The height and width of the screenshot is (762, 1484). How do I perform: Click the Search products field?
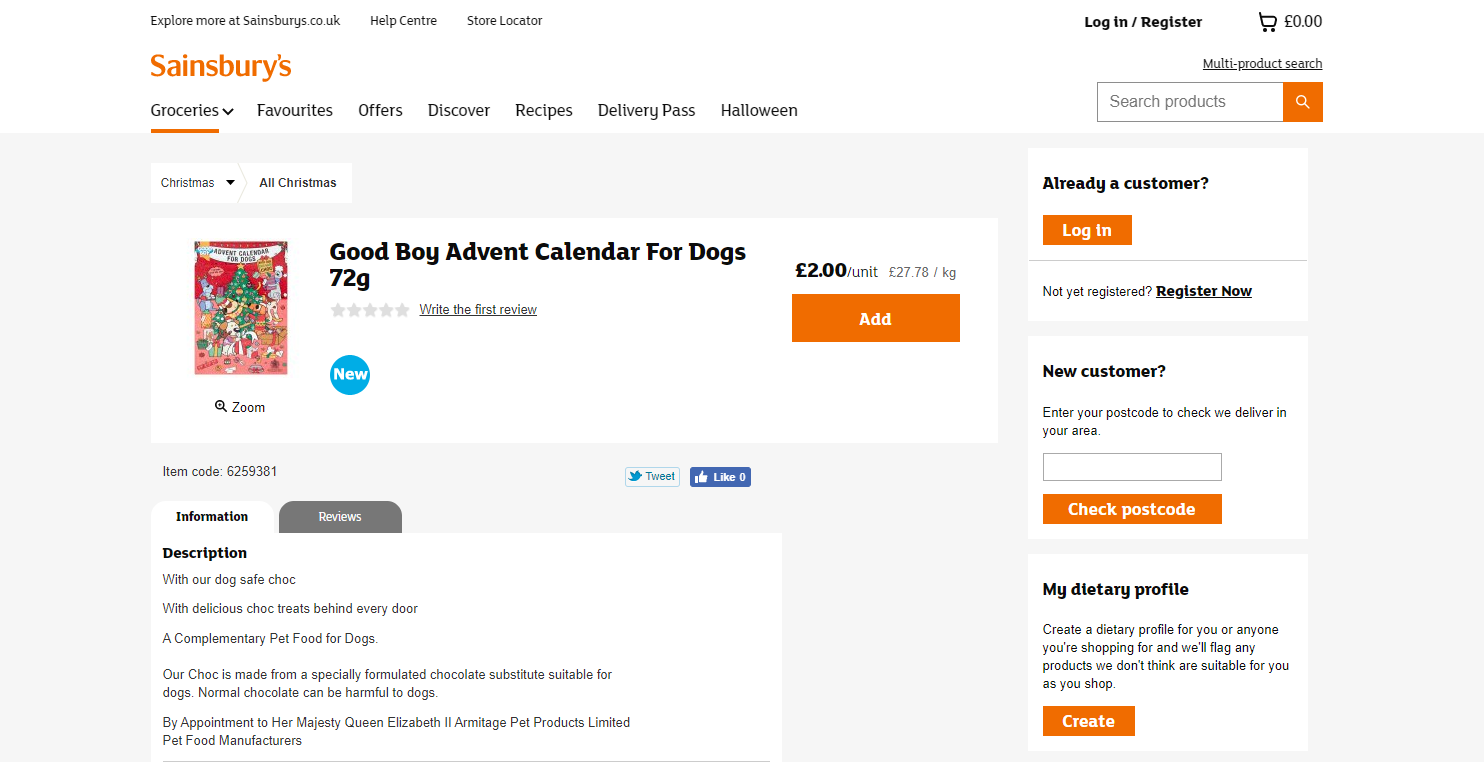tap(1189, 101)
